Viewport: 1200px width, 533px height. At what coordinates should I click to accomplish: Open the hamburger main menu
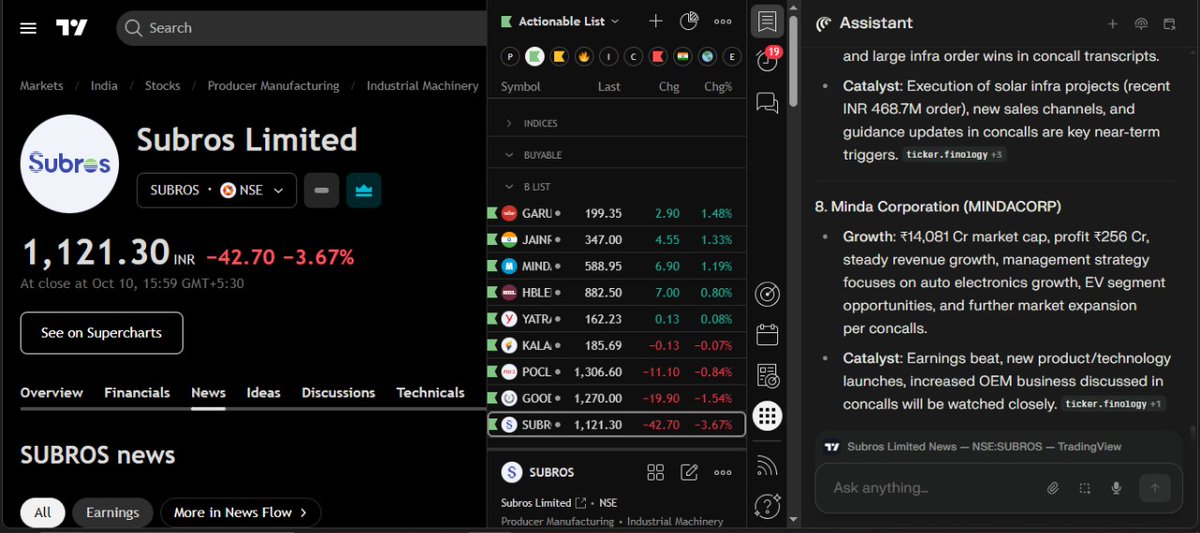[x=28, y=28]
